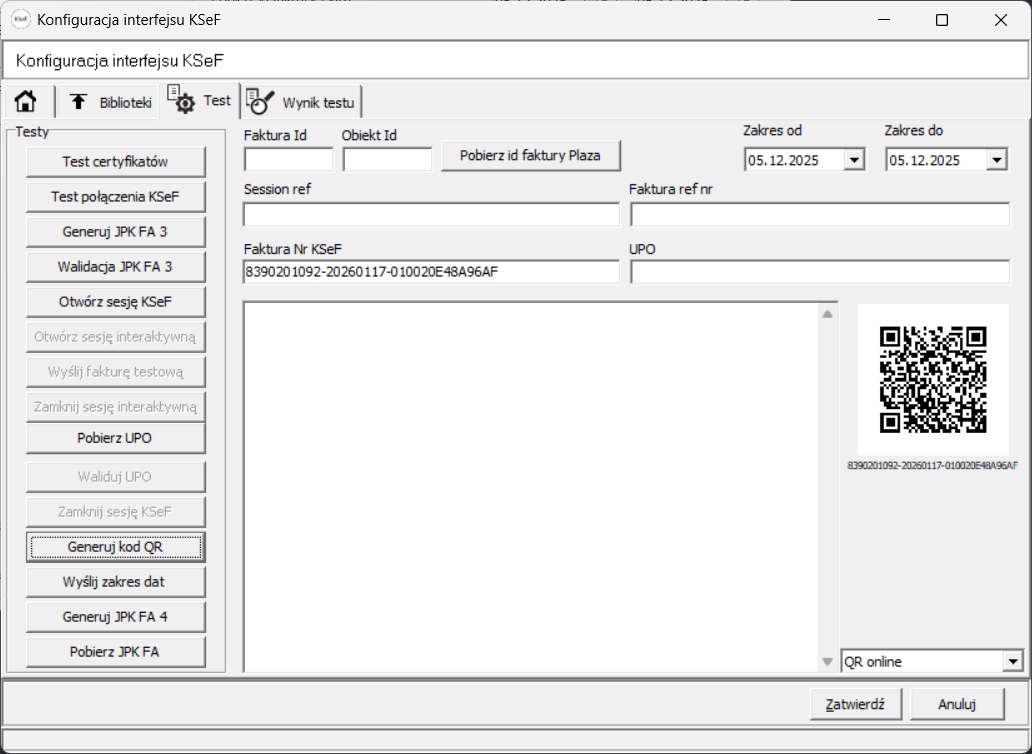This screenshot has height=754, width=1032.
Task: Click Generuj JPK FA 4
Action: (115, 617)
